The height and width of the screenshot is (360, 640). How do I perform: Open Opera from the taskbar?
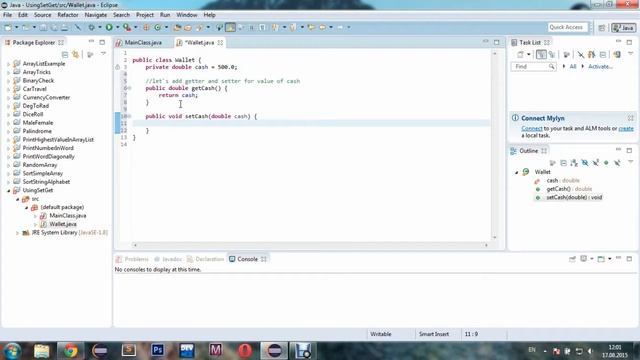[244, 351]
